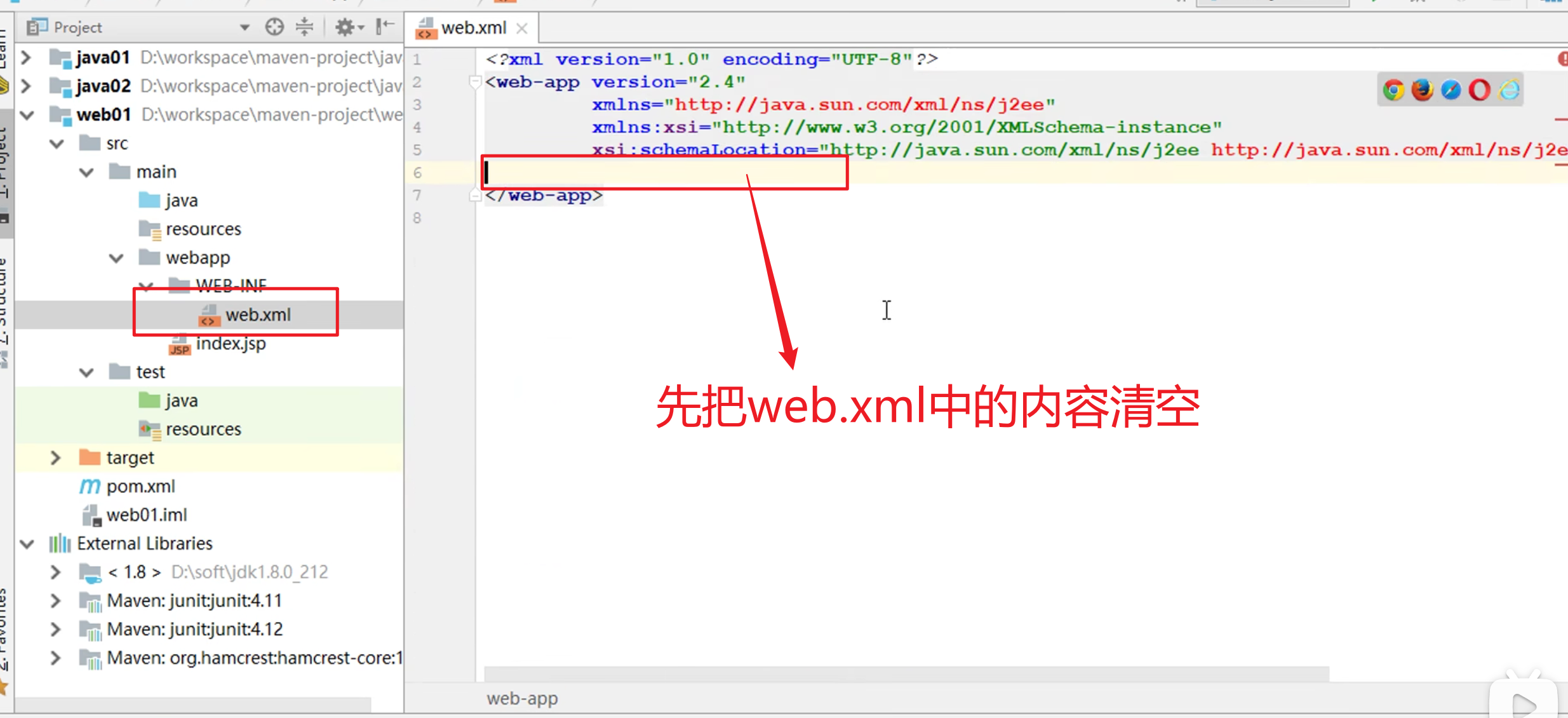Screen dimensions: 1568x718
Task: Open page in Chrome browser icon
Action: 1394,90
